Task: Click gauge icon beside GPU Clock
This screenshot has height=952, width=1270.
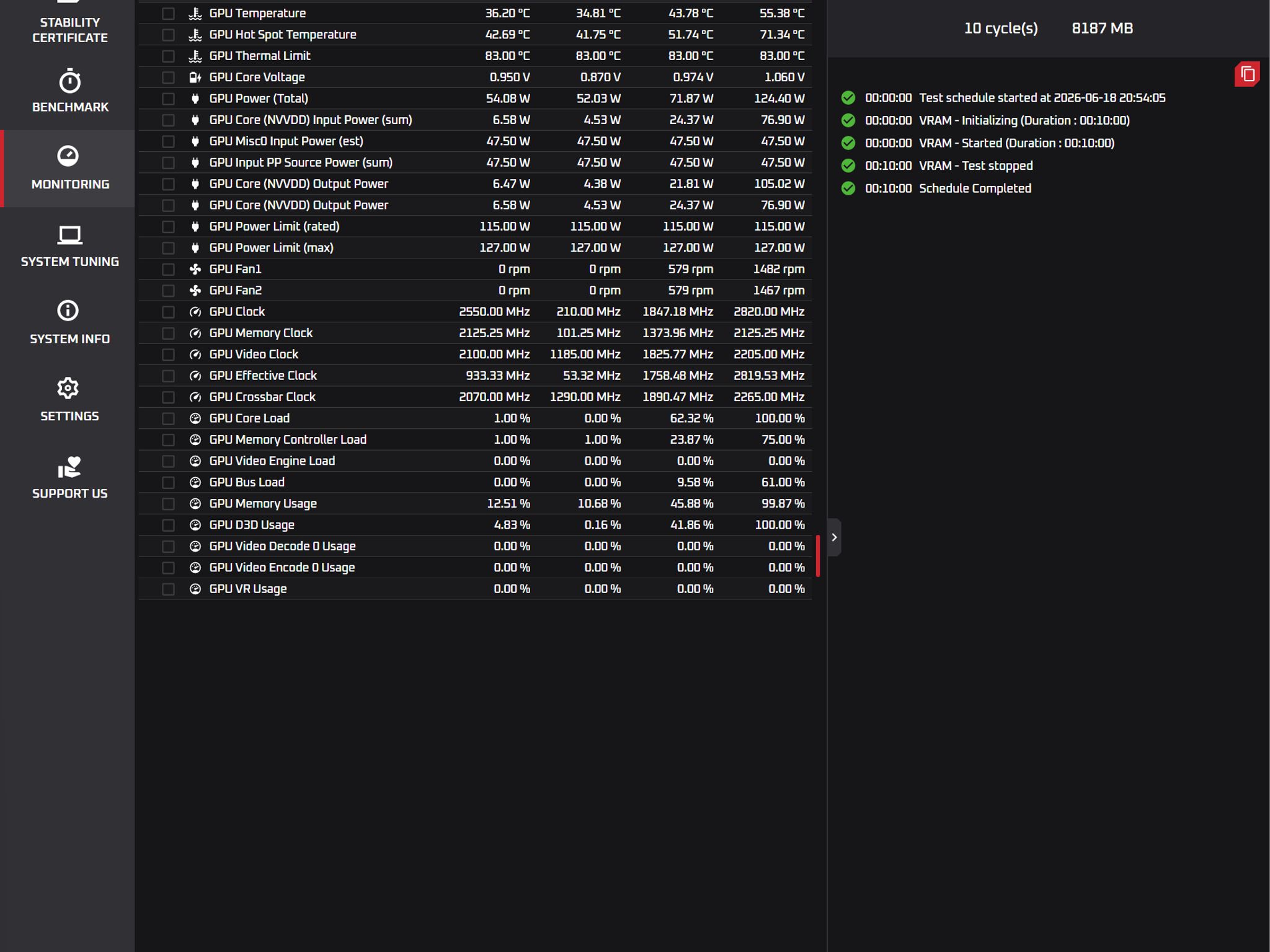Action: [195, 312]
